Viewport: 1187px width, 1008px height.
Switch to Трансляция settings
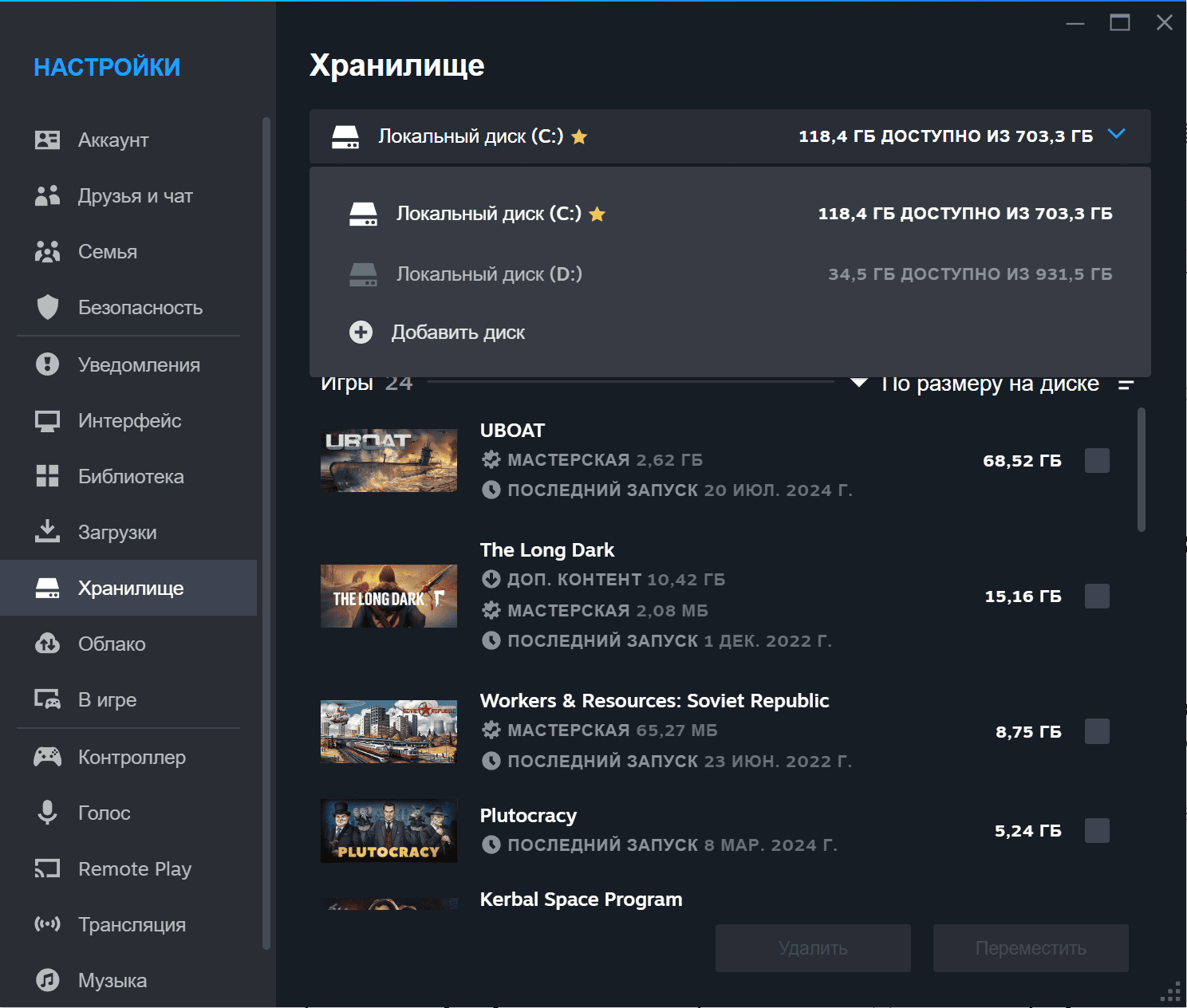click(128, 925)
